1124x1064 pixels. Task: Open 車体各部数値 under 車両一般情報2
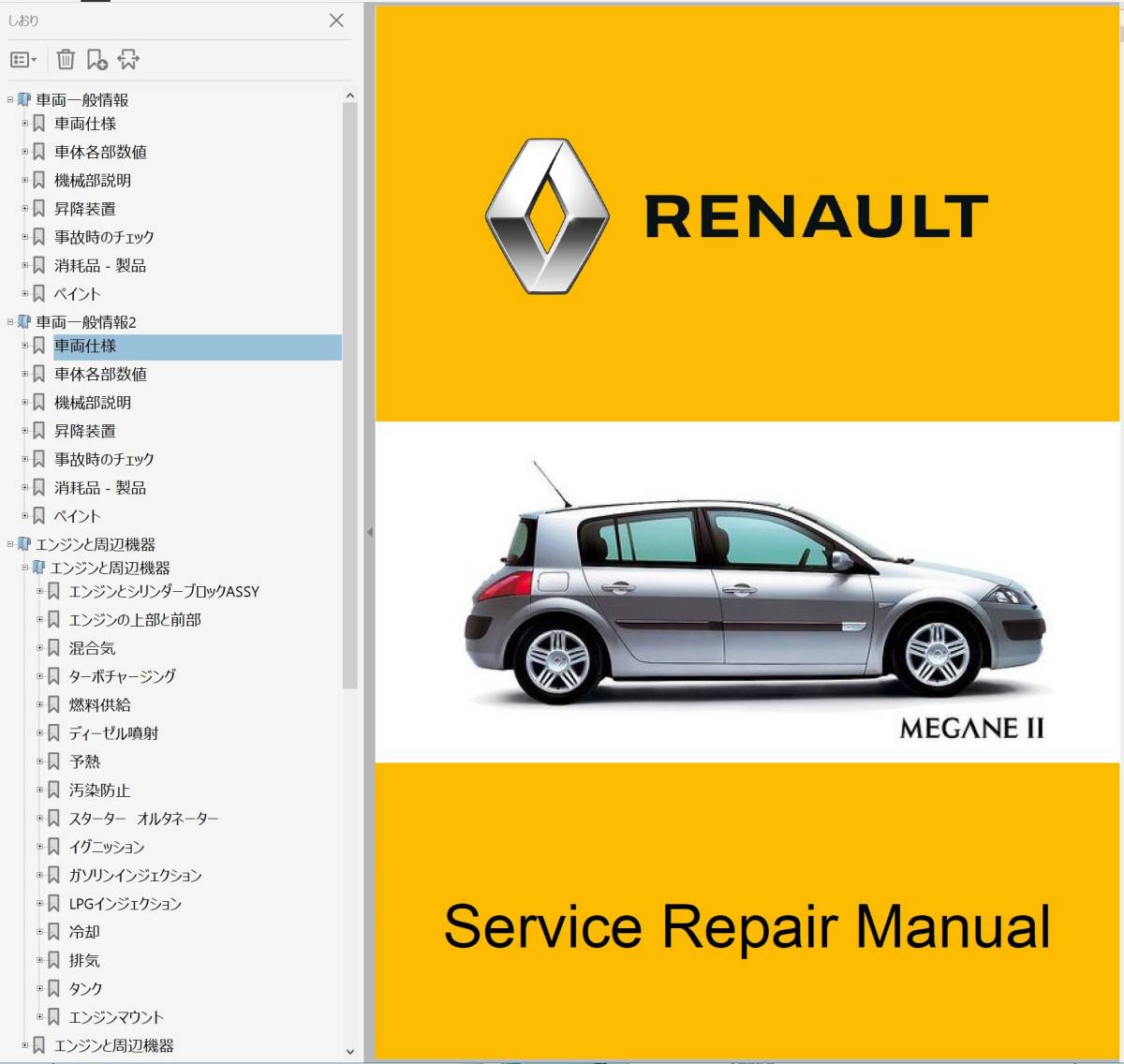coord(100,374)
